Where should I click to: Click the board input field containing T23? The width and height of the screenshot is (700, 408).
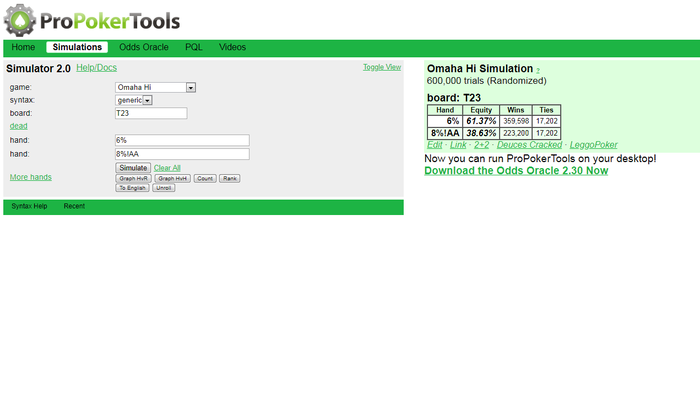151,113
